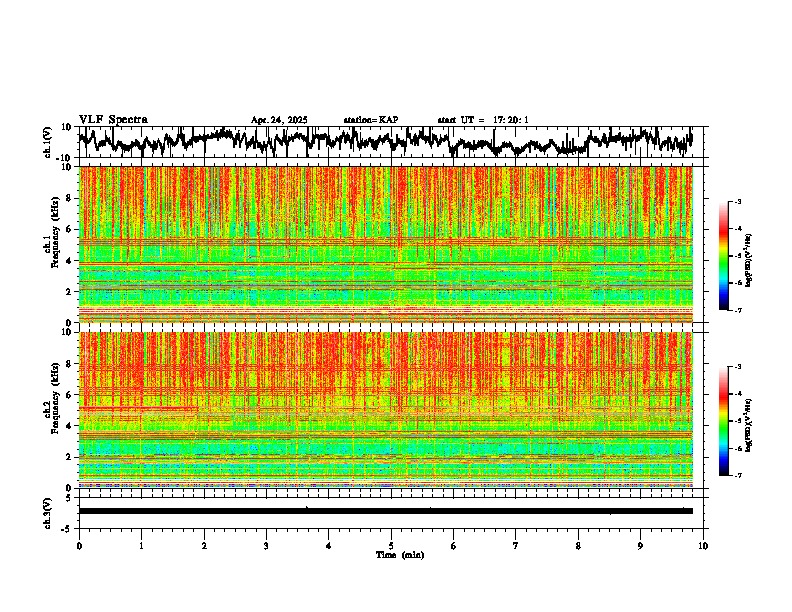Click the "6" tick on the time axis

point(454,546)
